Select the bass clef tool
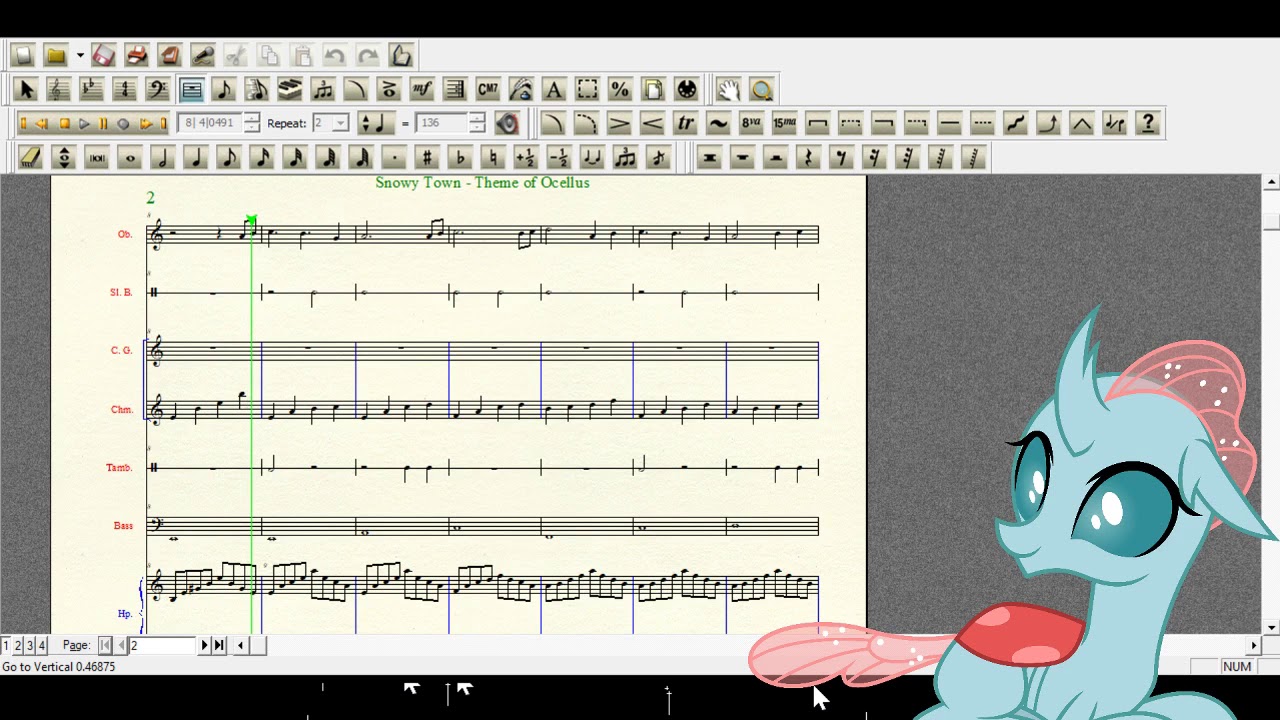 pos(158,90)
